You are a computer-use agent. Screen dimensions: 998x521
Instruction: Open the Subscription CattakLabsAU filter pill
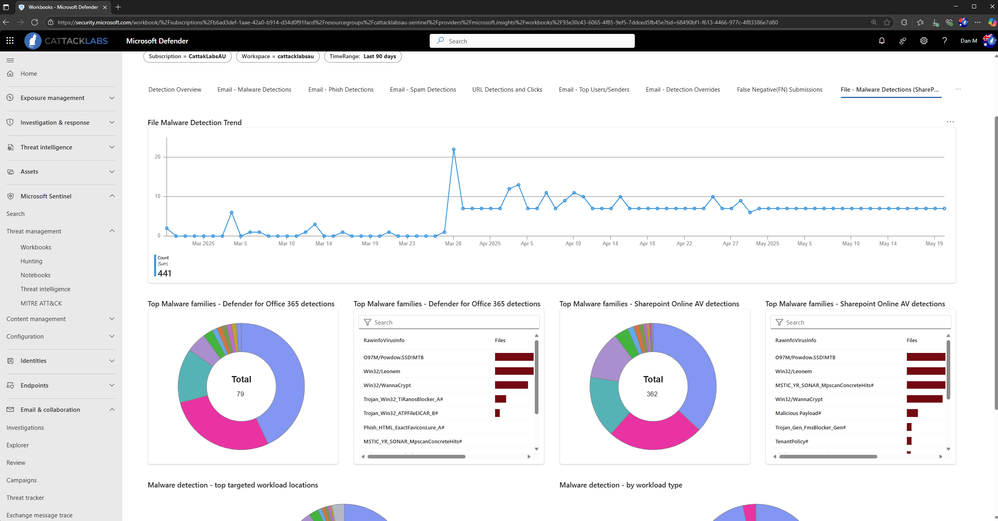[187, 57]
